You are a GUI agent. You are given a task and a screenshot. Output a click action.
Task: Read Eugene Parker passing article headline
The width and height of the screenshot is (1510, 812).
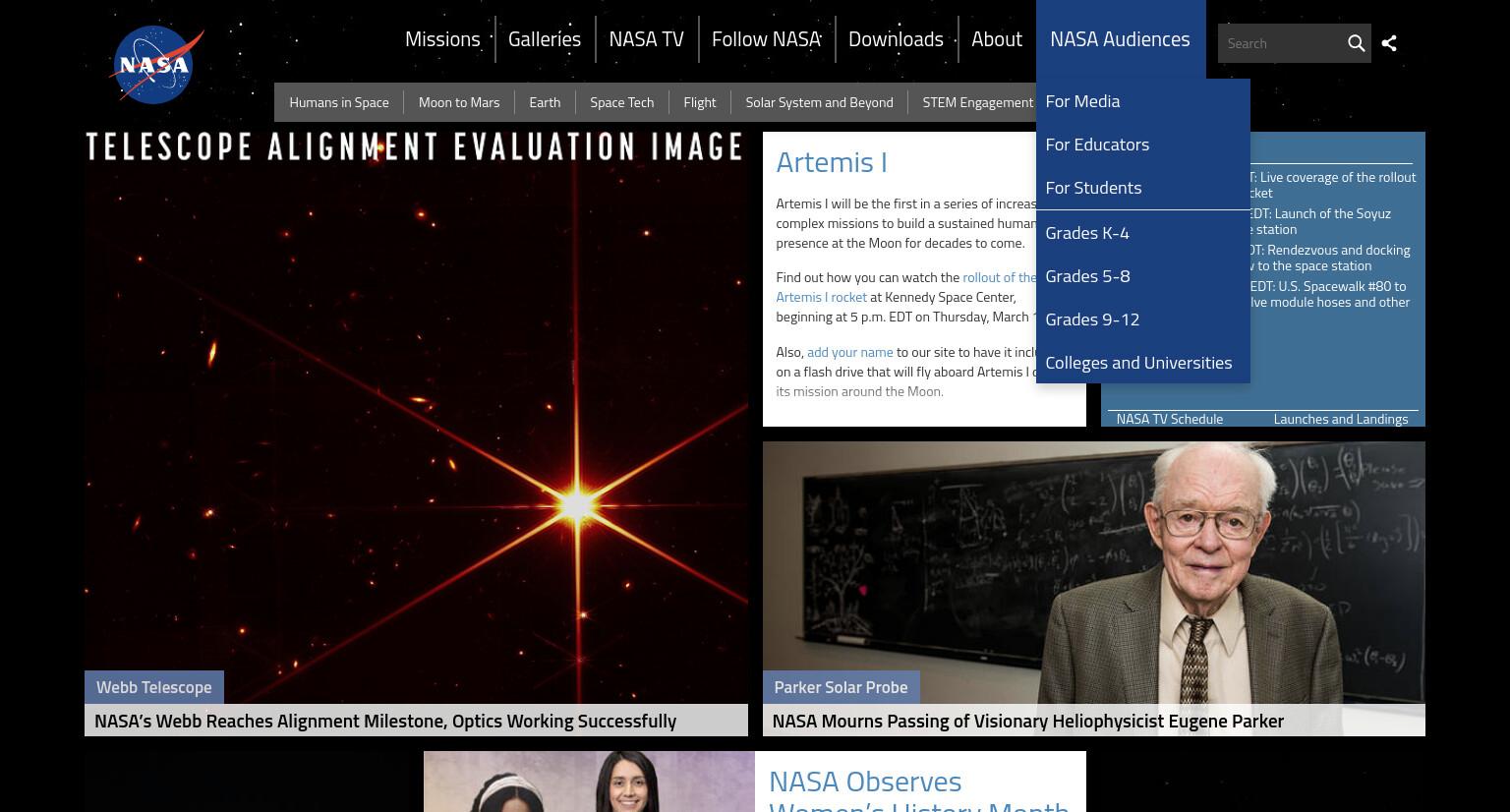click(x=1028, y=721)
